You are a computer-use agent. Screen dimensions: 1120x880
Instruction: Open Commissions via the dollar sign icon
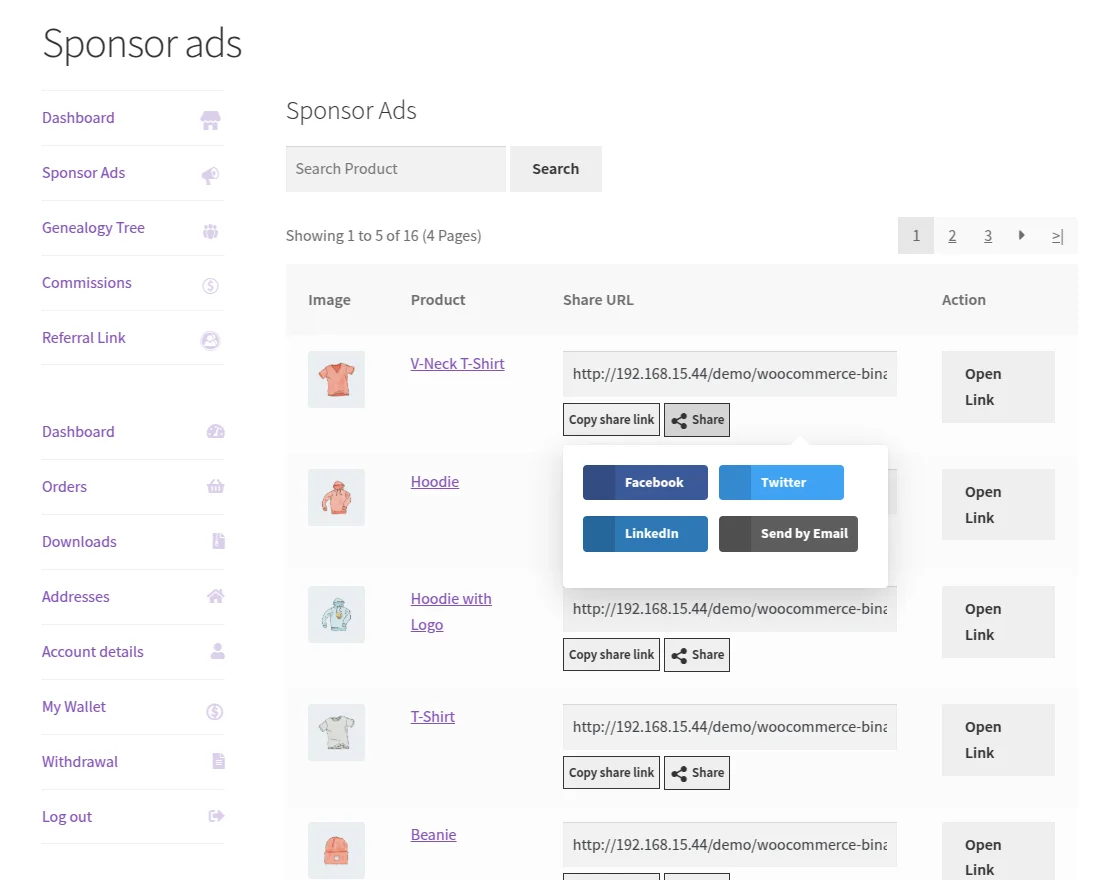[210, 284]
